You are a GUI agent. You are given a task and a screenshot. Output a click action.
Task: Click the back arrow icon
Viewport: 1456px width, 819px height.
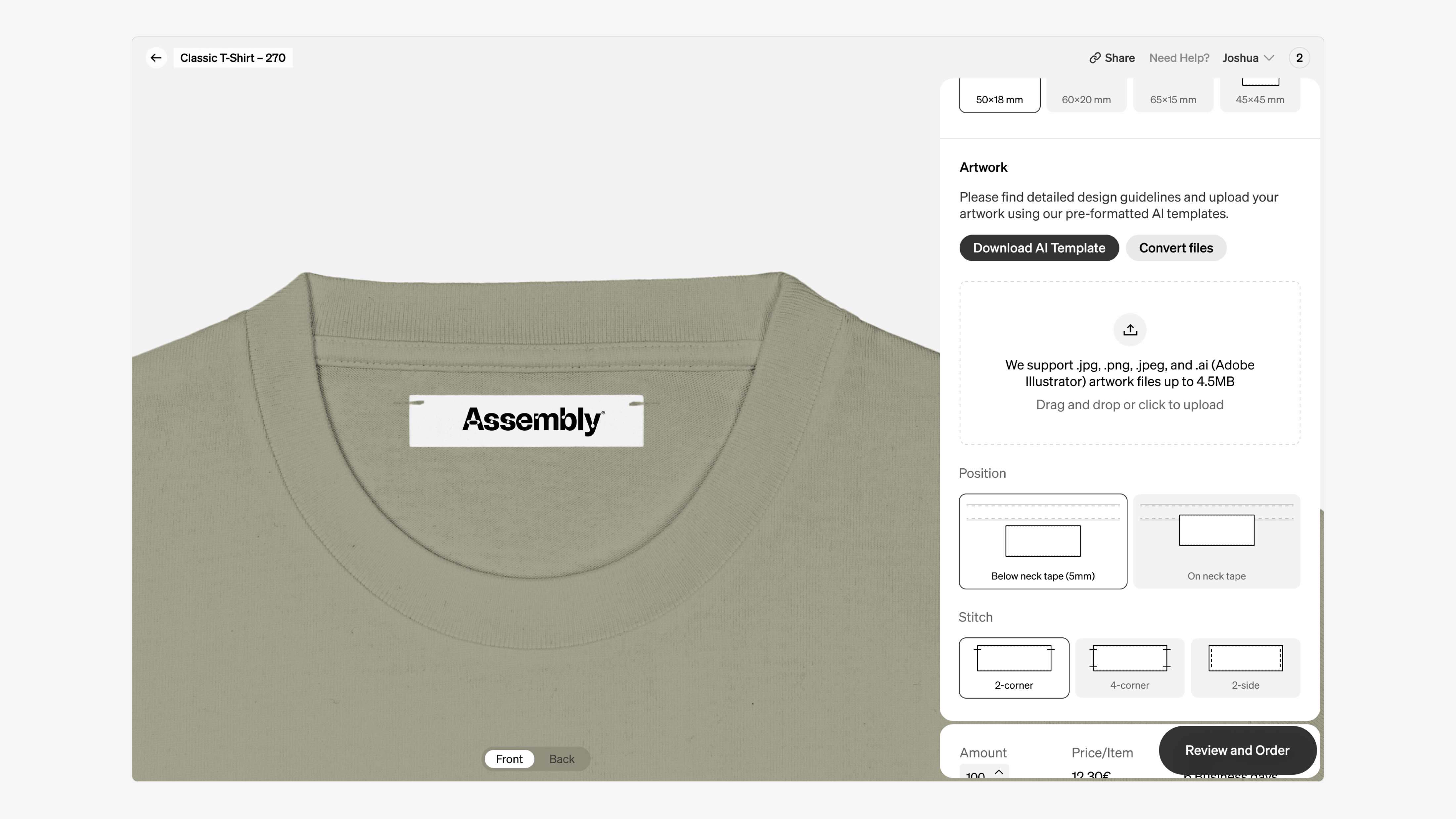click(x=156, y=58)
